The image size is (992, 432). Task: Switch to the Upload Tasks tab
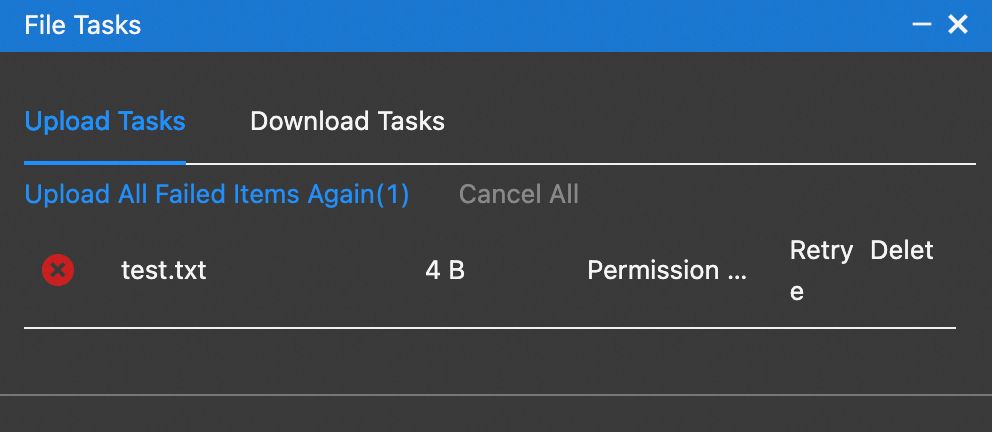[x=105, y=122]
